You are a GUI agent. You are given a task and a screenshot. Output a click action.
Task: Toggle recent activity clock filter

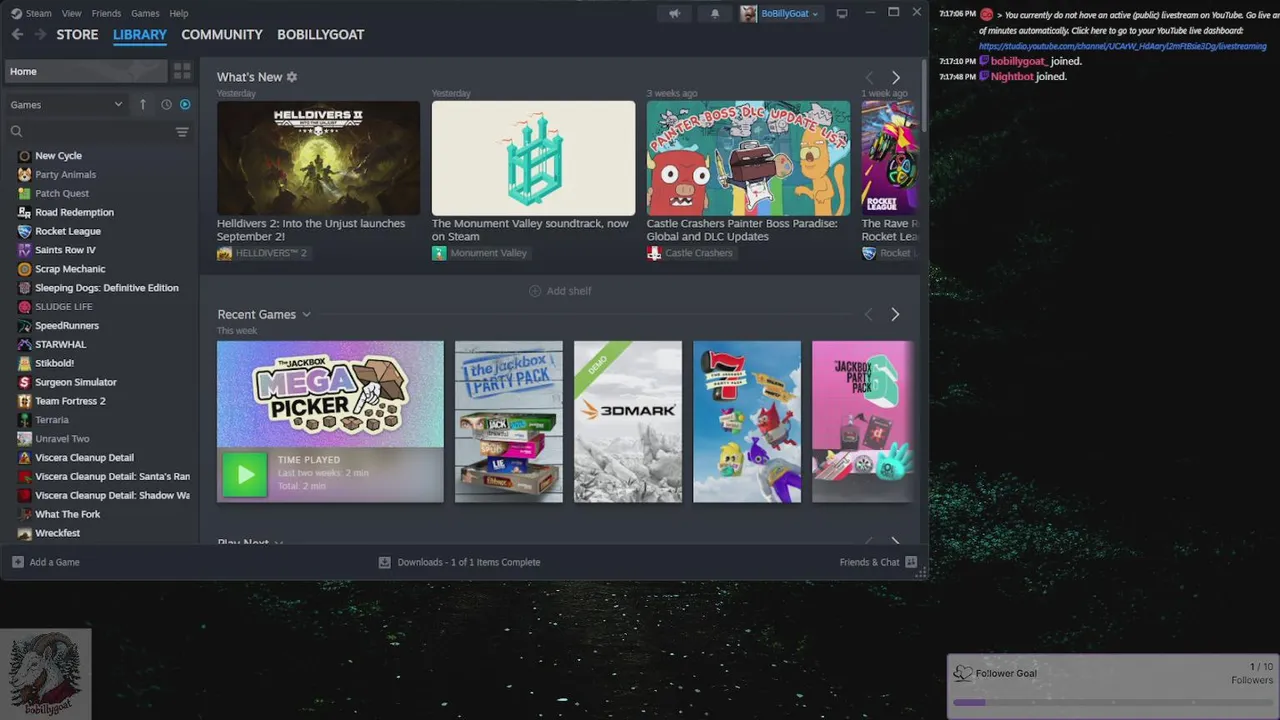click(166, 104)
